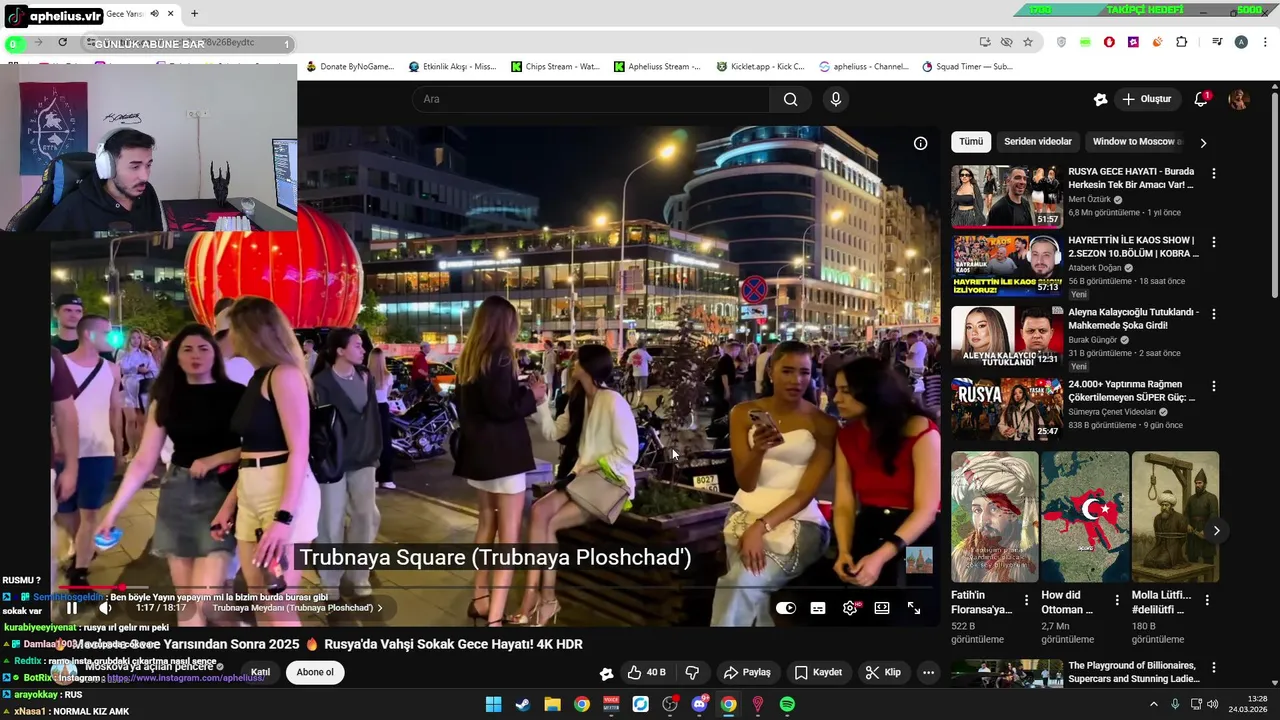This screenshot has height=720, width=1280.
Task: Click the red adblock extension icon
Action: 1109,42
